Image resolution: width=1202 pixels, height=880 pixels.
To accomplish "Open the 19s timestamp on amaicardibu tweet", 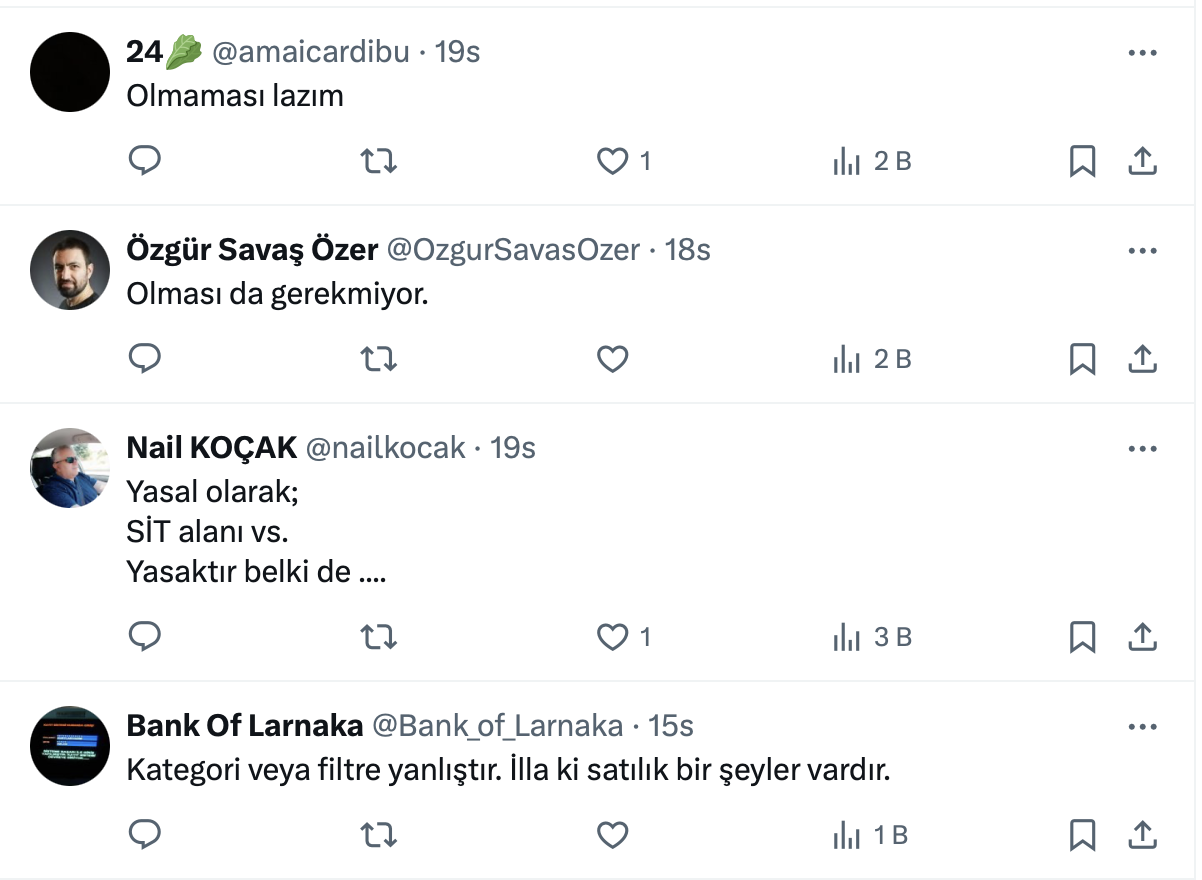I will (x=458, y=52).
